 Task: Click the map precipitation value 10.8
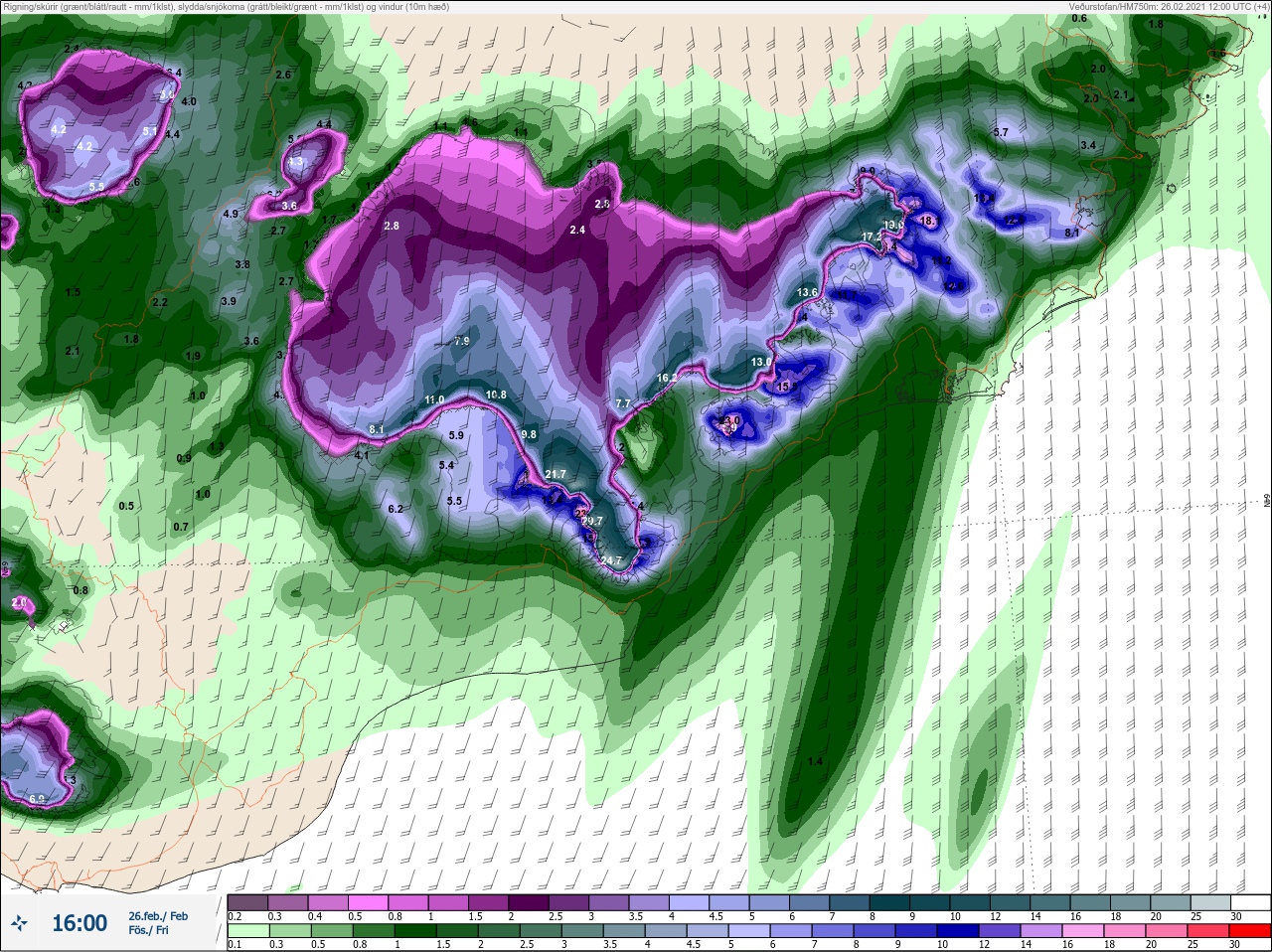click(x=496, y=395)
